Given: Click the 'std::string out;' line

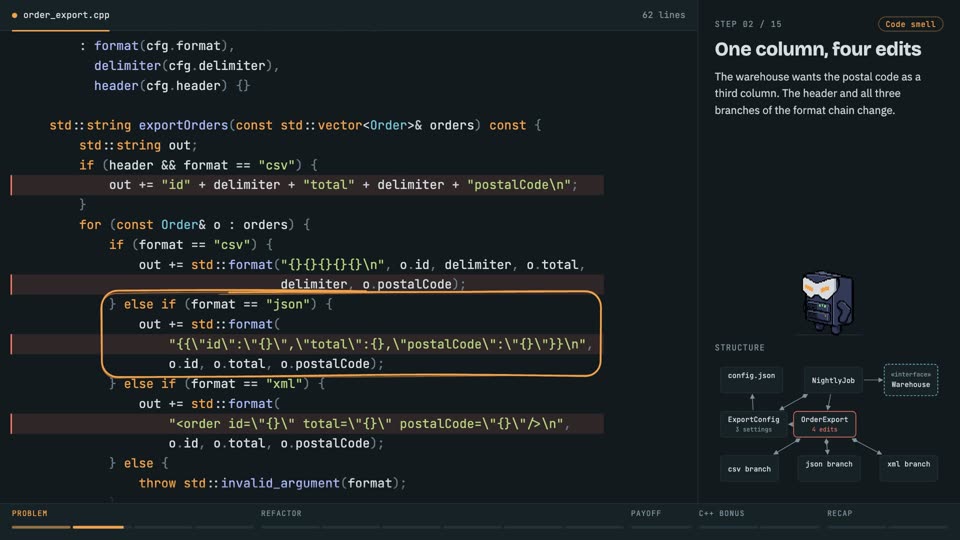Looking at the screenshot, I should [x=138, y=145].
